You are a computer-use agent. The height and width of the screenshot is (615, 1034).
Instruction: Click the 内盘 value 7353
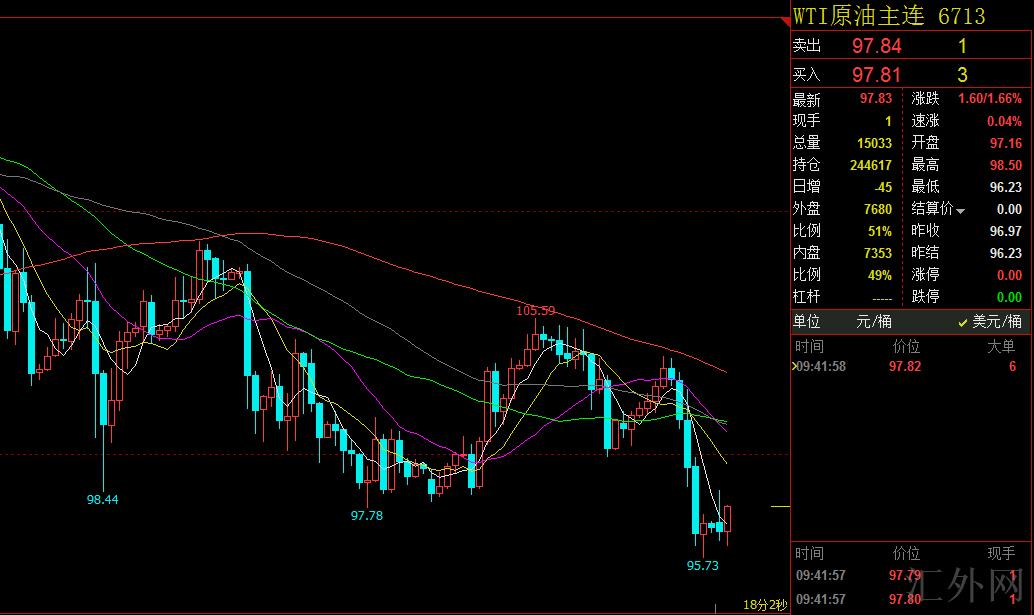point(878,253)
